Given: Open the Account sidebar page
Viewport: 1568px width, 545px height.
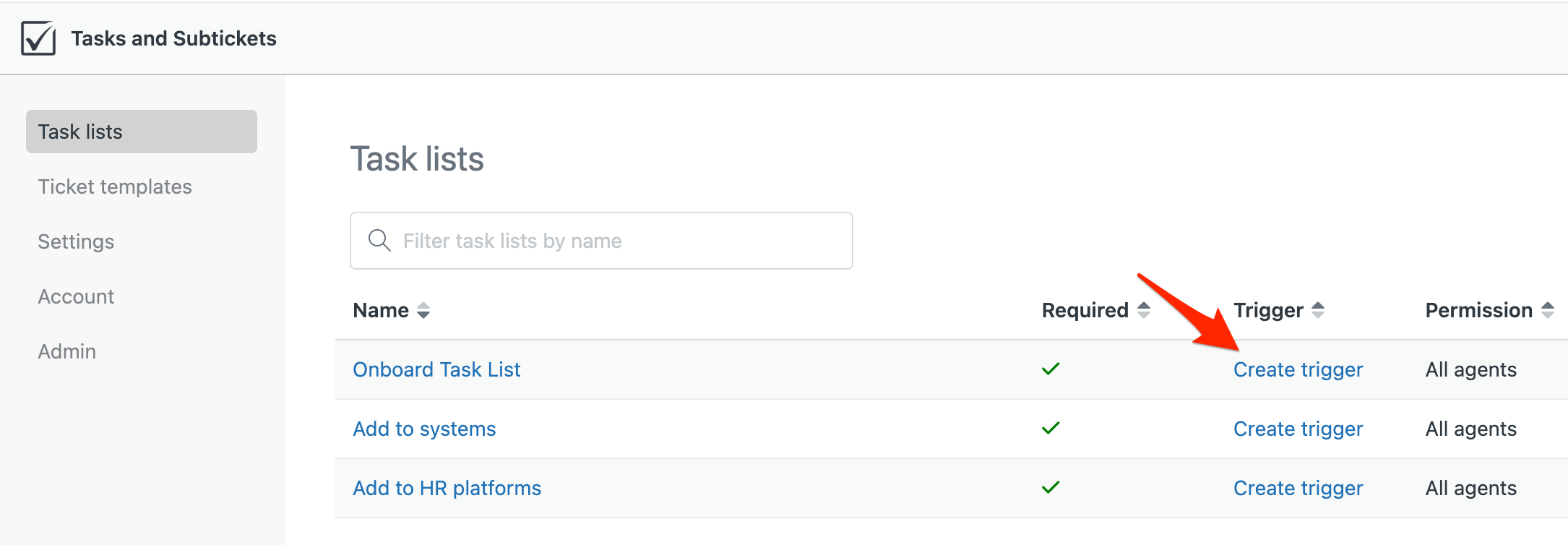Looking at the screenshot, I should tap(76, 296).
